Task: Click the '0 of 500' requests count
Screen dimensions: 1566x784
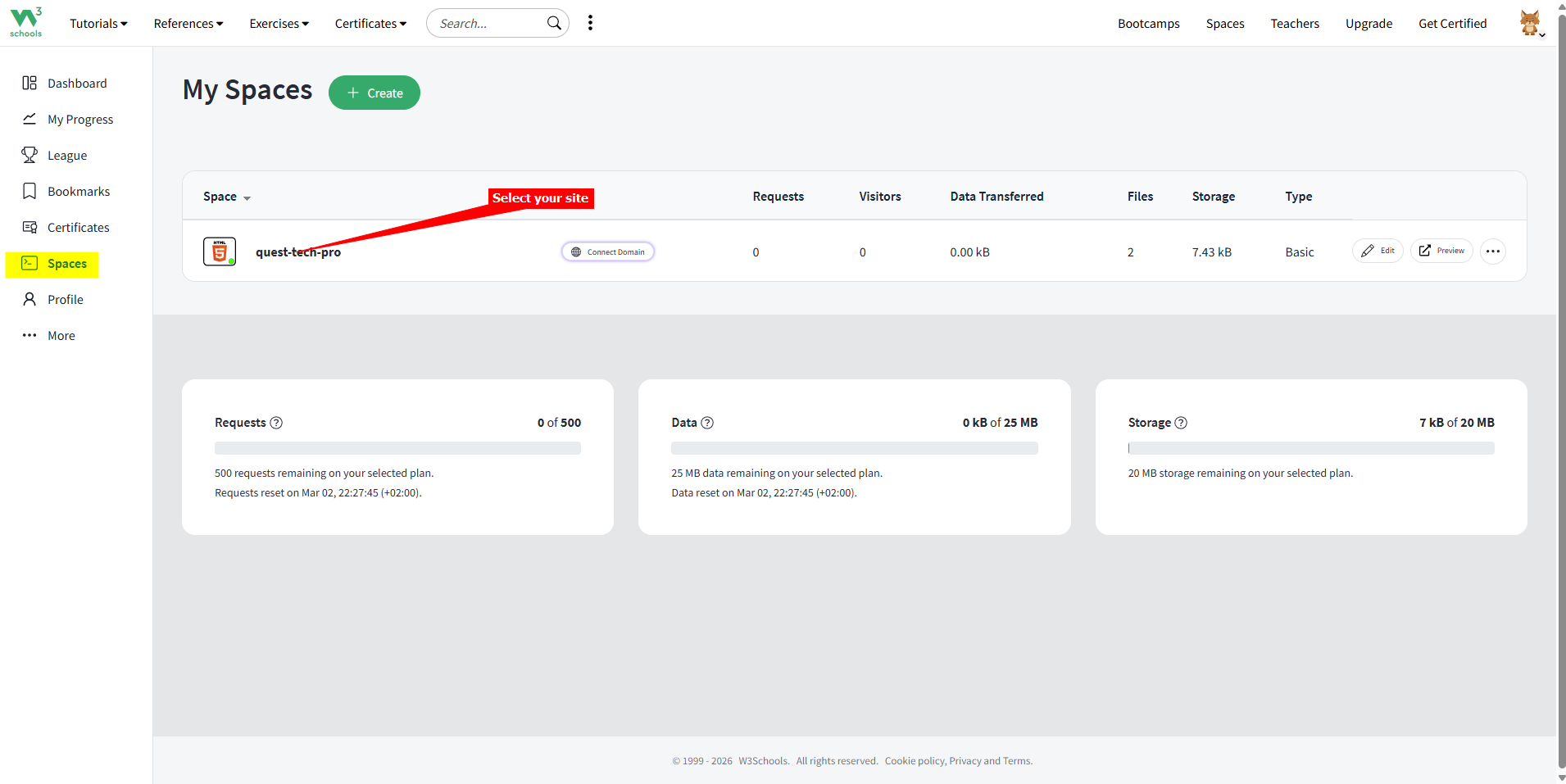Action: click(559, 423)
